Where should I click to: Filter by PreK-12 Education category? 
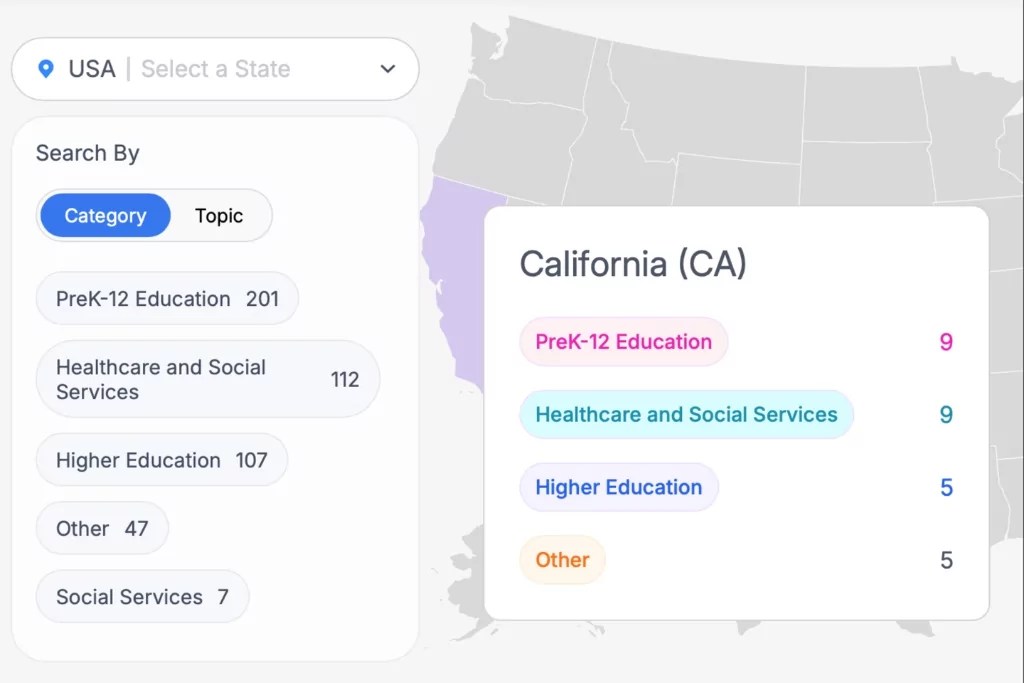click(x=167, y=299)
